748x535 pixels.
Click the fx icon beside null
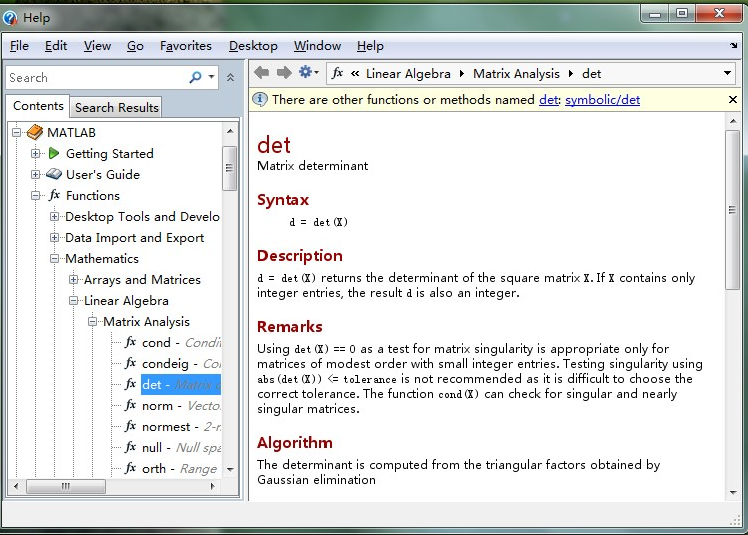click(x=131, y=447)
